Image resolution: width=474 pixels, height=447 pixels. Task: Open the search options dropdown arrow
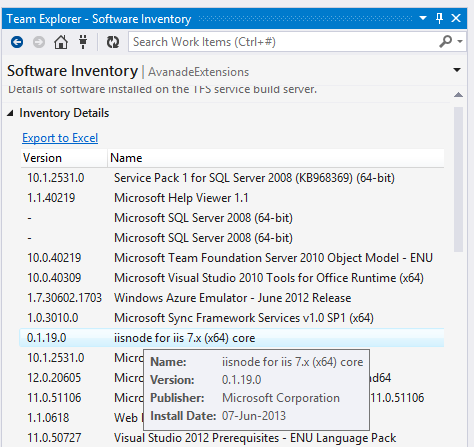click(x=460, y=42)
